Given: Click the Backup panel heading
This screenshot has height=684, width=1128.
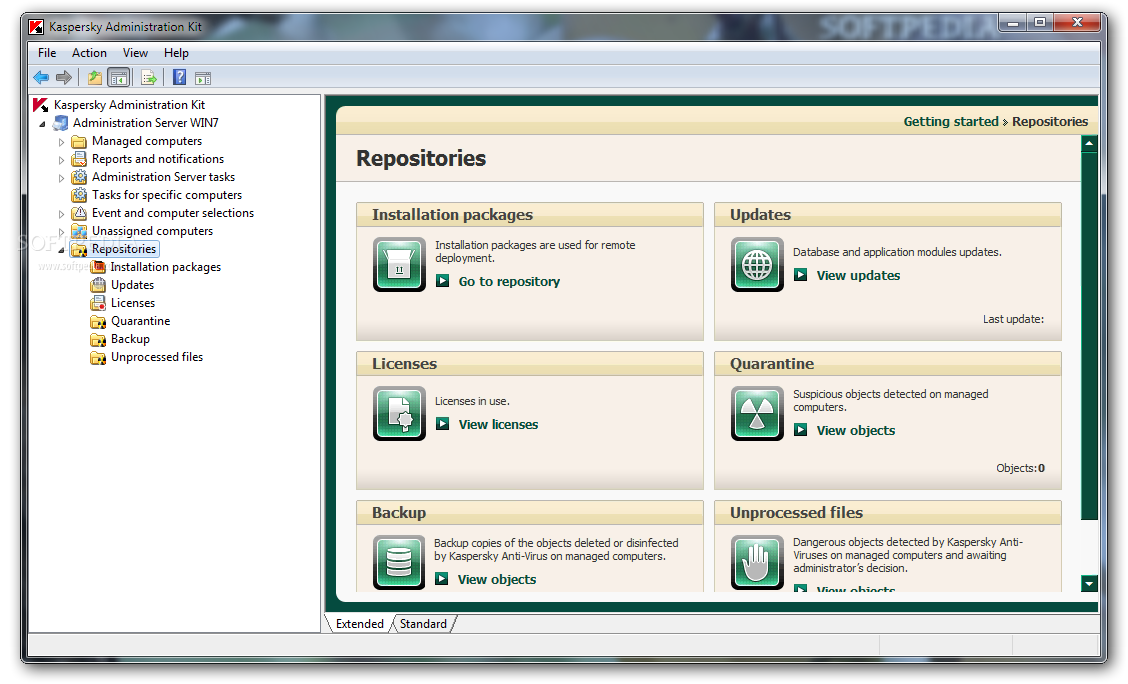Looking at the screenshot, I should tap(399, 513).
